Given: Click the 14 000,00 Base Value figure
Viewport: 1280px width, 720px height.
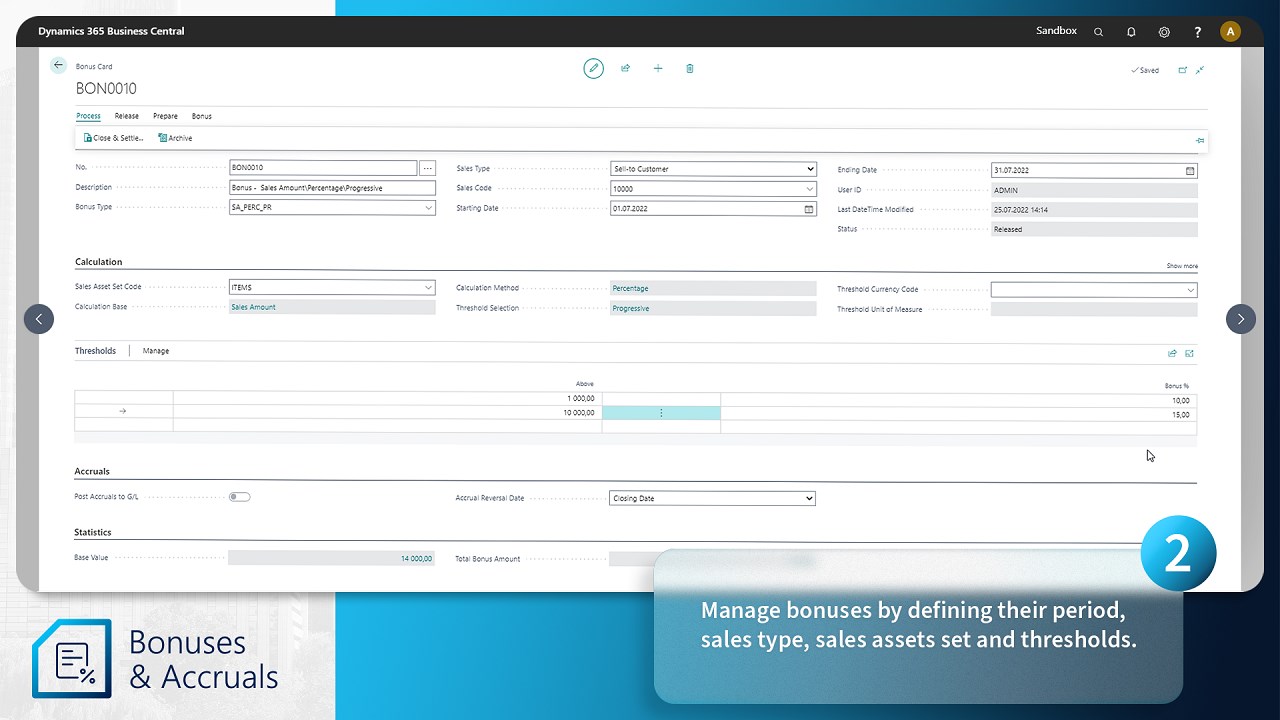Looking at the screenshot, I should point(417,559).
